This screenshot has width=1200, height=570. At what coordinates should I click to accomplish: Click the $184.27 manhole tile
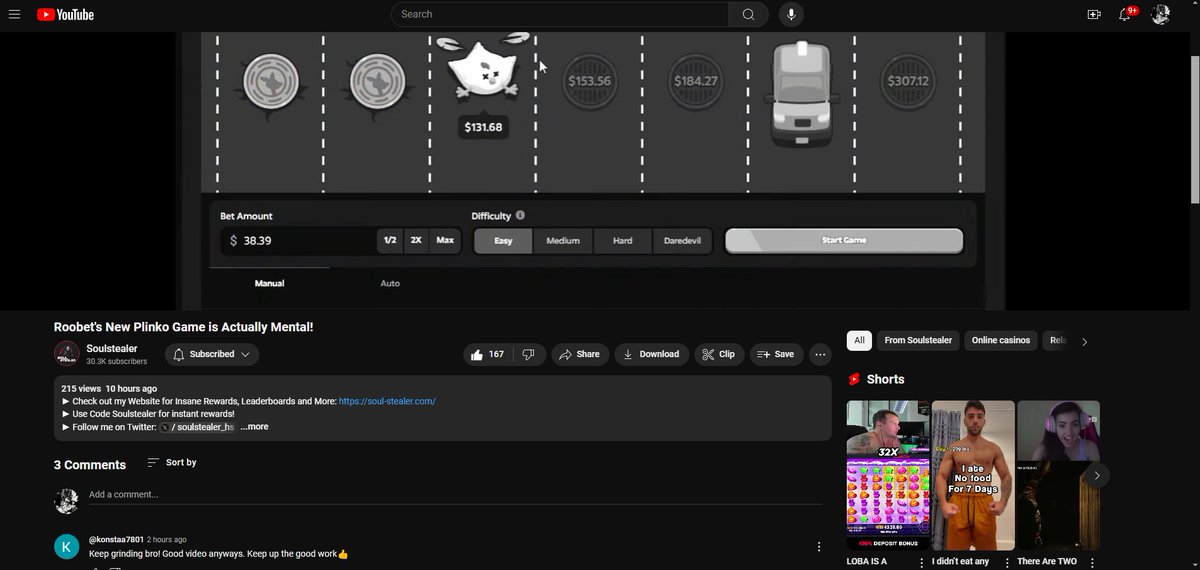click(695, 81)
